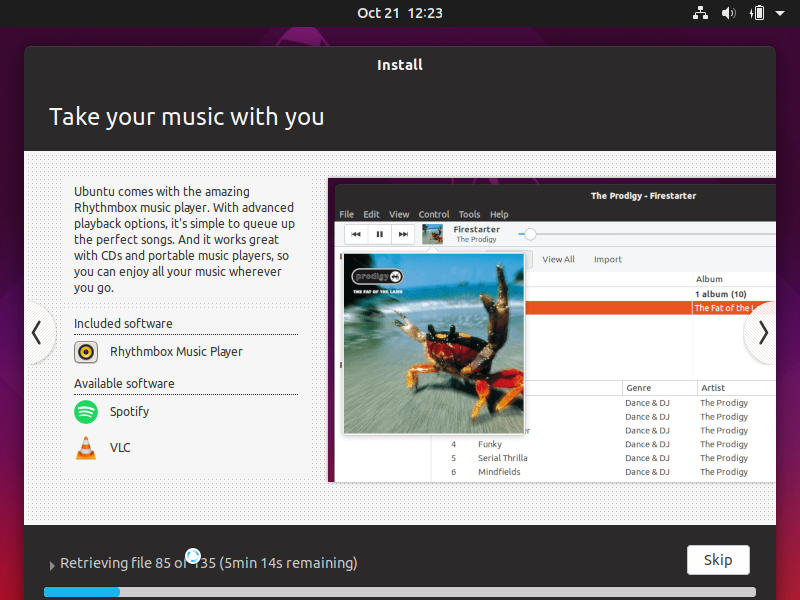Open the volume speaker icon in top bar
800x600 pixels.
[x=728, y=13]
